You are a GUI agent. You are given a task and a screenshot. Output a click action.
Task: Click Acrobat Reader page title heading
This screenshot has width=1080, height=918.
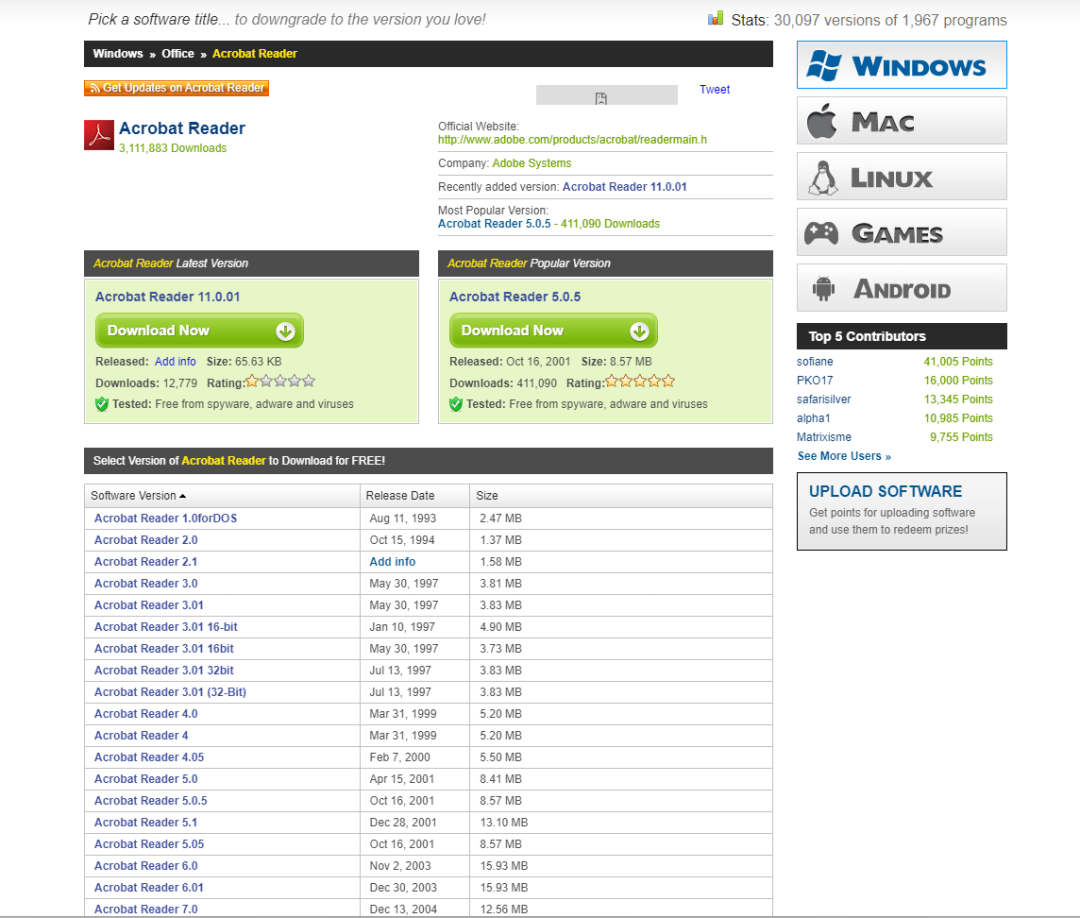click(182, 128)
